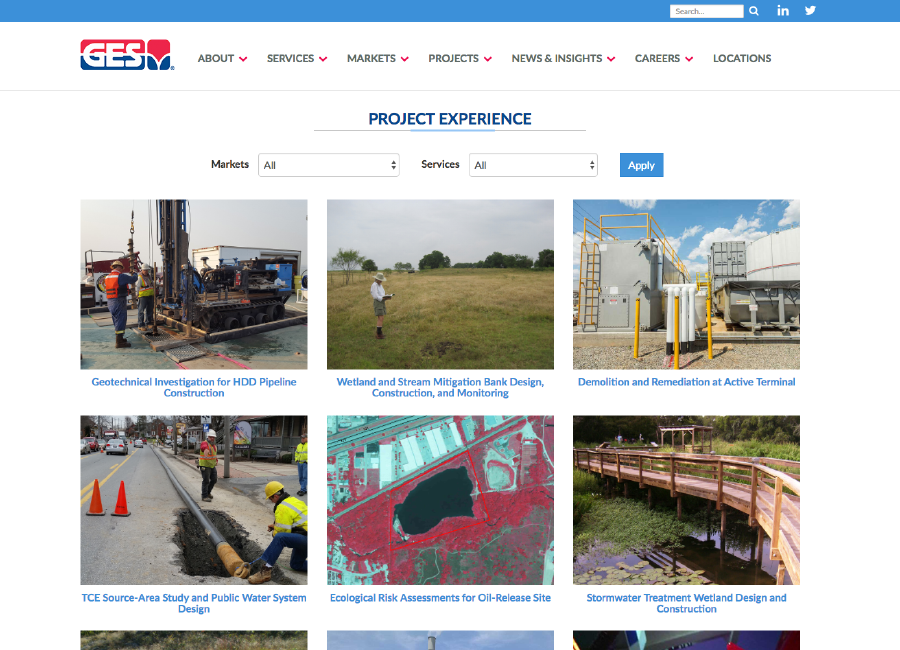Open Stormwater Treatment Wetland Design link

(686, 603)
